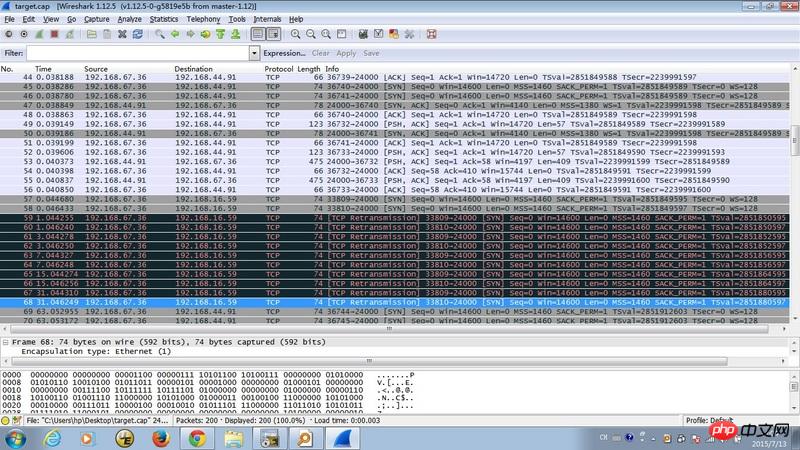Click the packet list vertical scrollbar
Viewport: 800px width, 450px height.
(795, 200)
